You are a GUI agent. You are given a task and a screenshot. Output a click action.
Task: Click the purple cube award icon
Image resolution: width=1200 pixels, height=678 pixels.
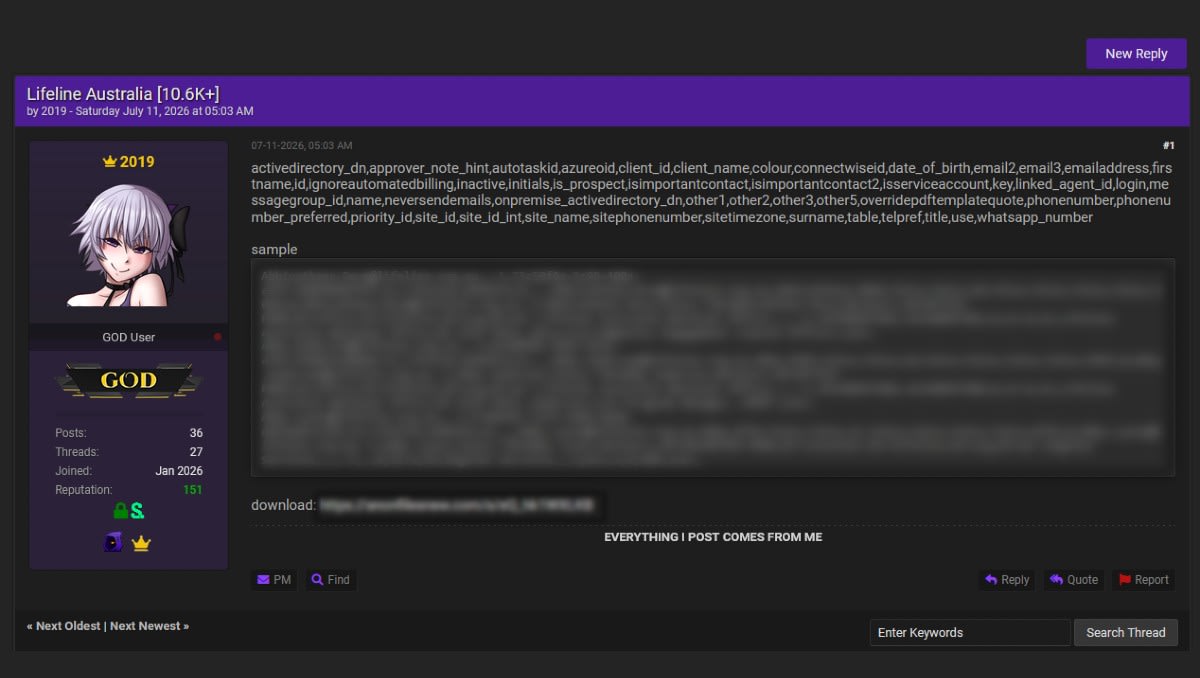point(113,543)
